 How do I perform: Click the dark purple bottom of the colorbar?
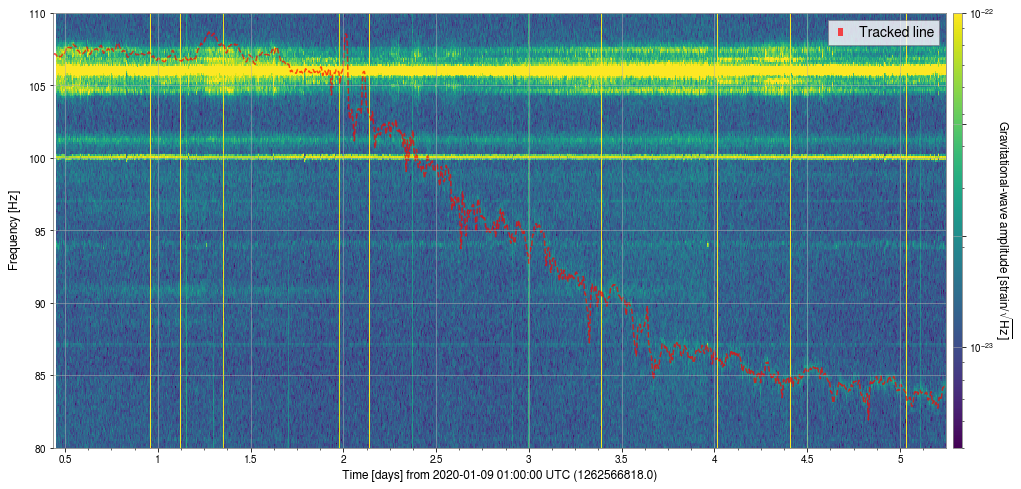pos(958,442)
